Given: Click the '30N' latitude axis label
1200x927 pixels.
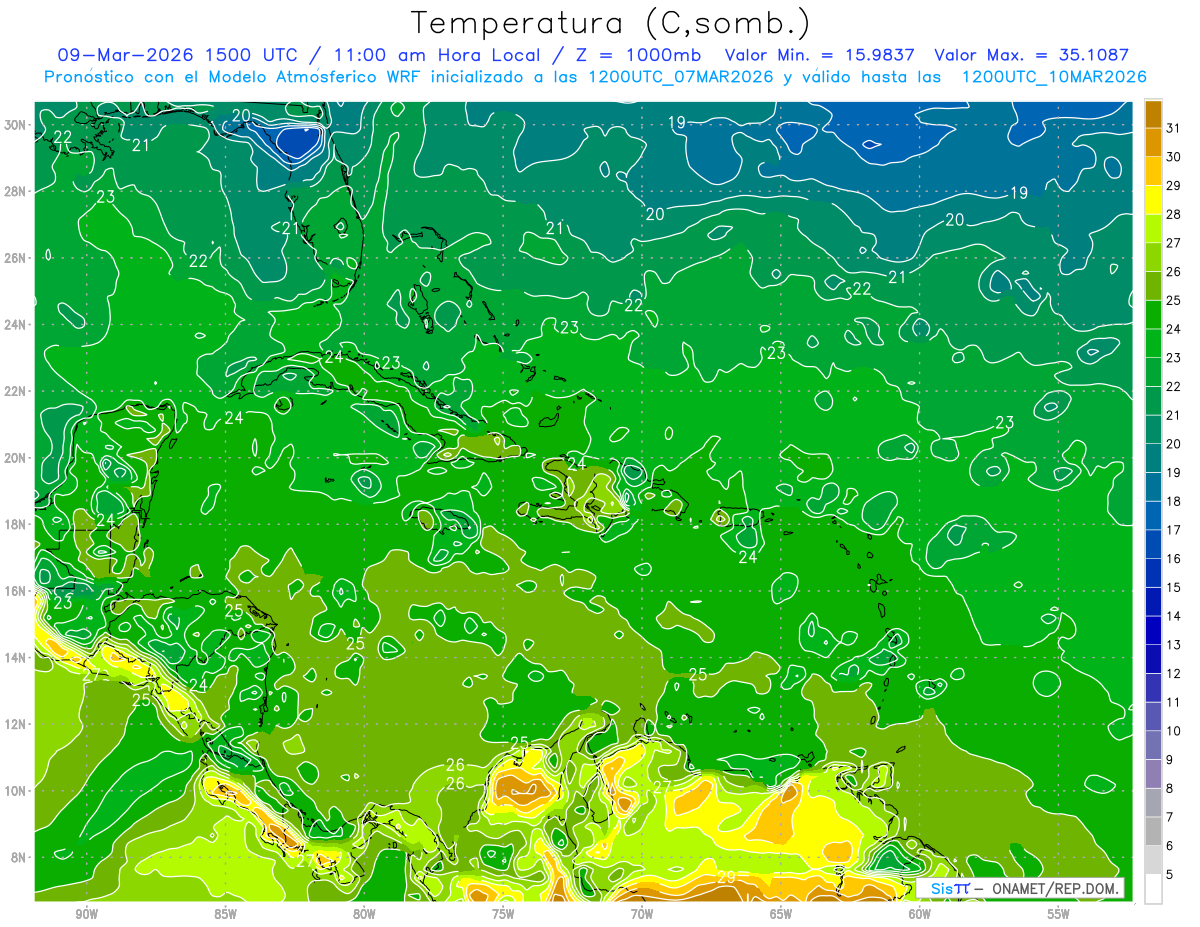Looking at the screenshot, I should [15, 125].
